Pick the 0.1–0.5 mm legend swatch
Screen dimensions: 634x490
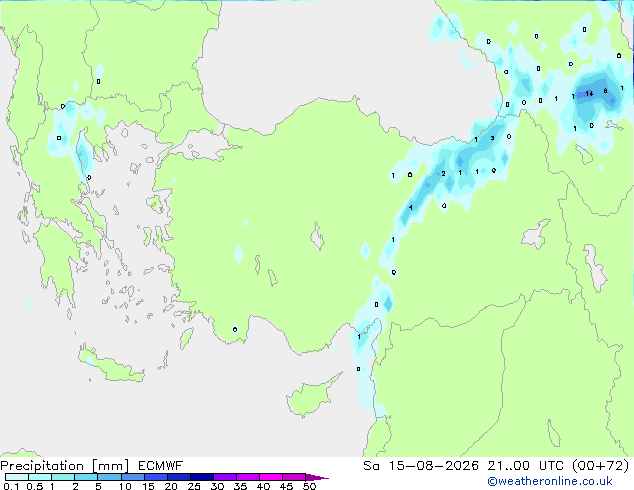click(17, 477)
